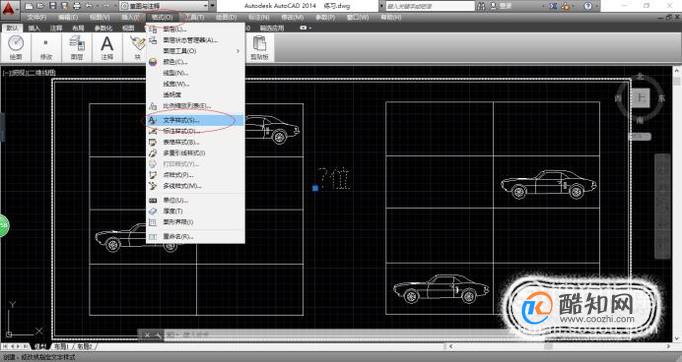Screen dimensions: 682x362
Task: Open the 绘图 ribbon panel
Action: coord(16,47)
